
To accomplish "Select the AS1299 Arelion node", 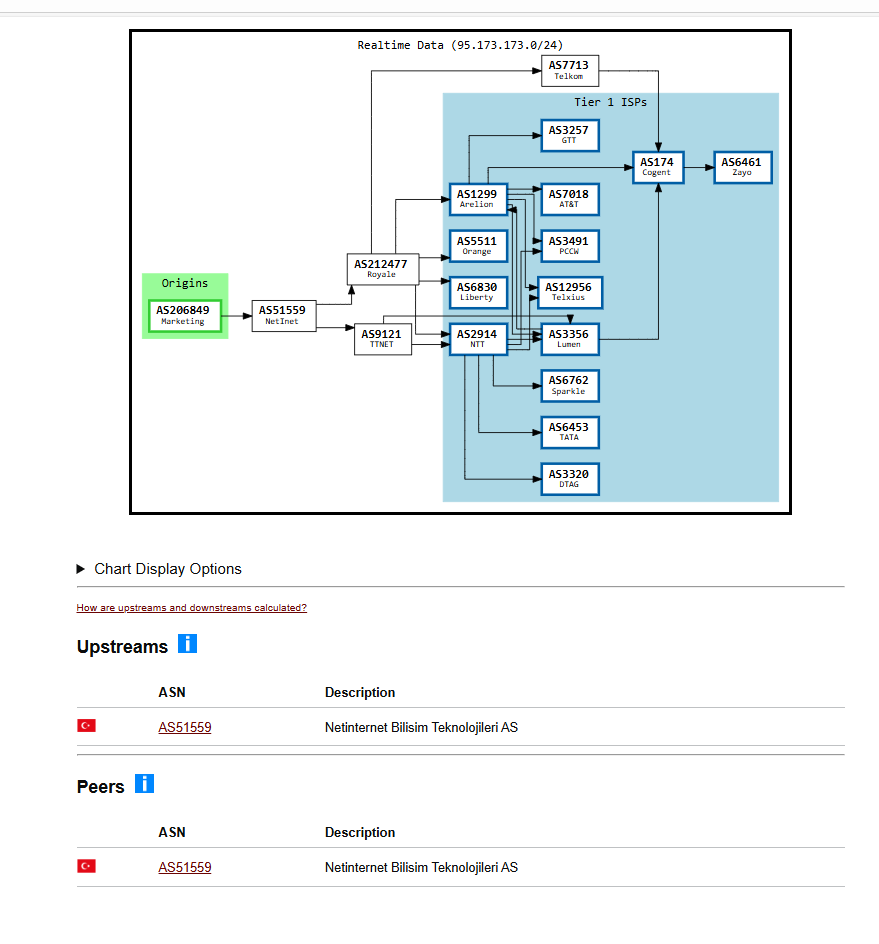I will coord(479,199).
